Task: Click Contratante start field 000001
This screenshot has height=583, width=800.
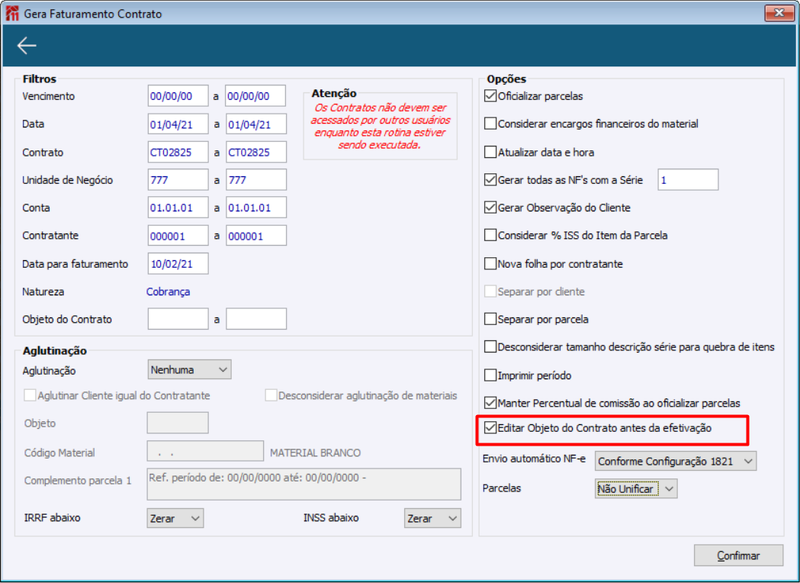Action: tap(178, 236)
